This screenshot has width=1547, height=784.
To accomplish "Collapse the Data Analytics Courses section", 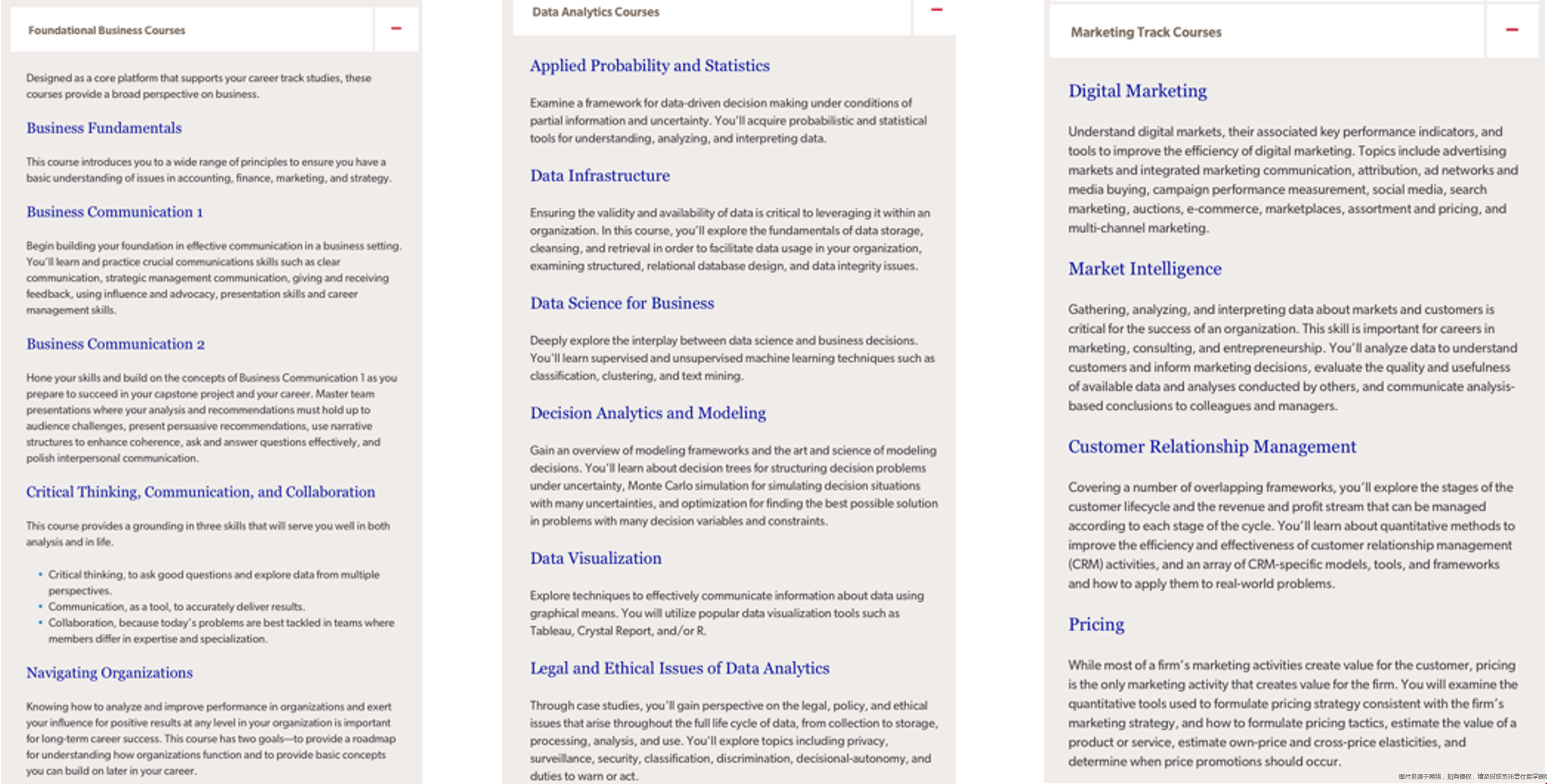I will coord(936,10).
